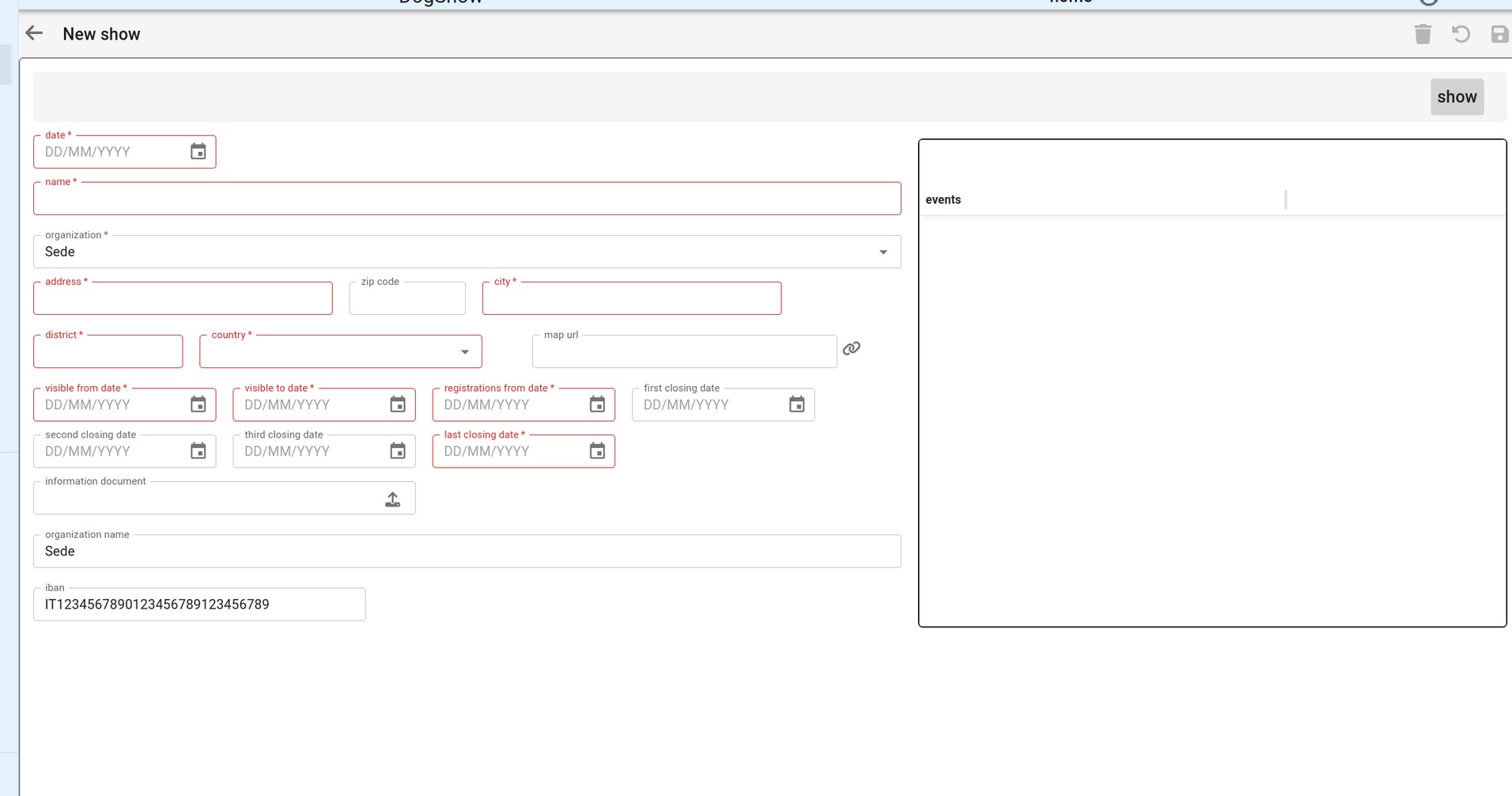
Task: Click the information document field
Action: 224,498
